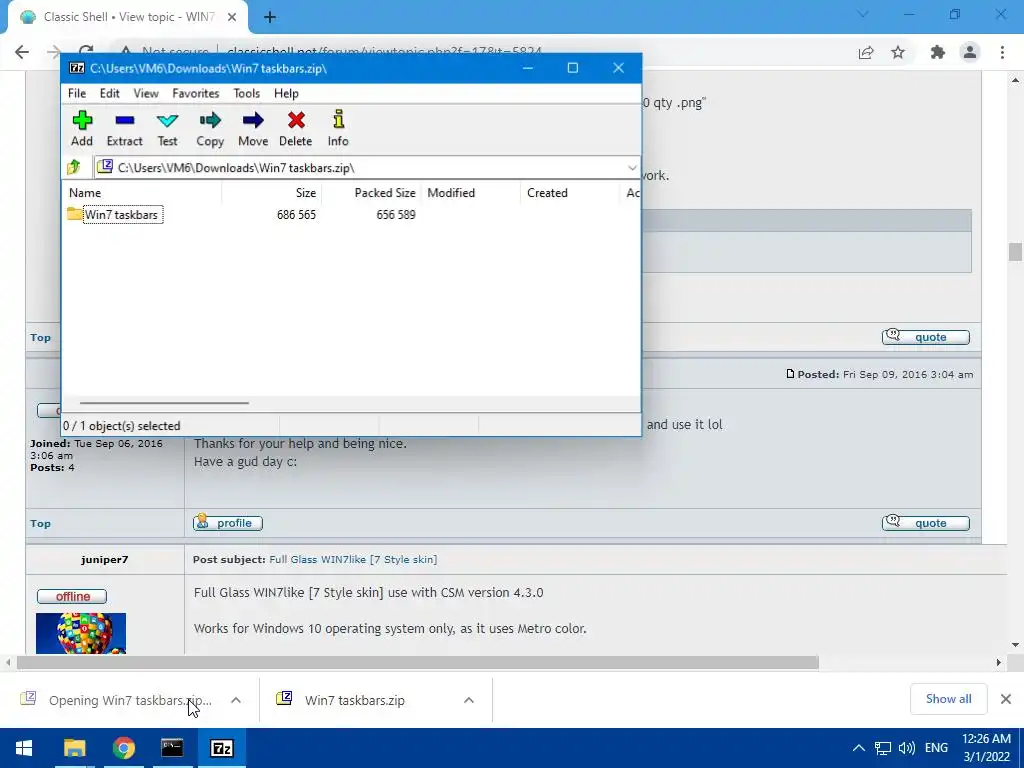Switch the ENG input language

[936, 748]
